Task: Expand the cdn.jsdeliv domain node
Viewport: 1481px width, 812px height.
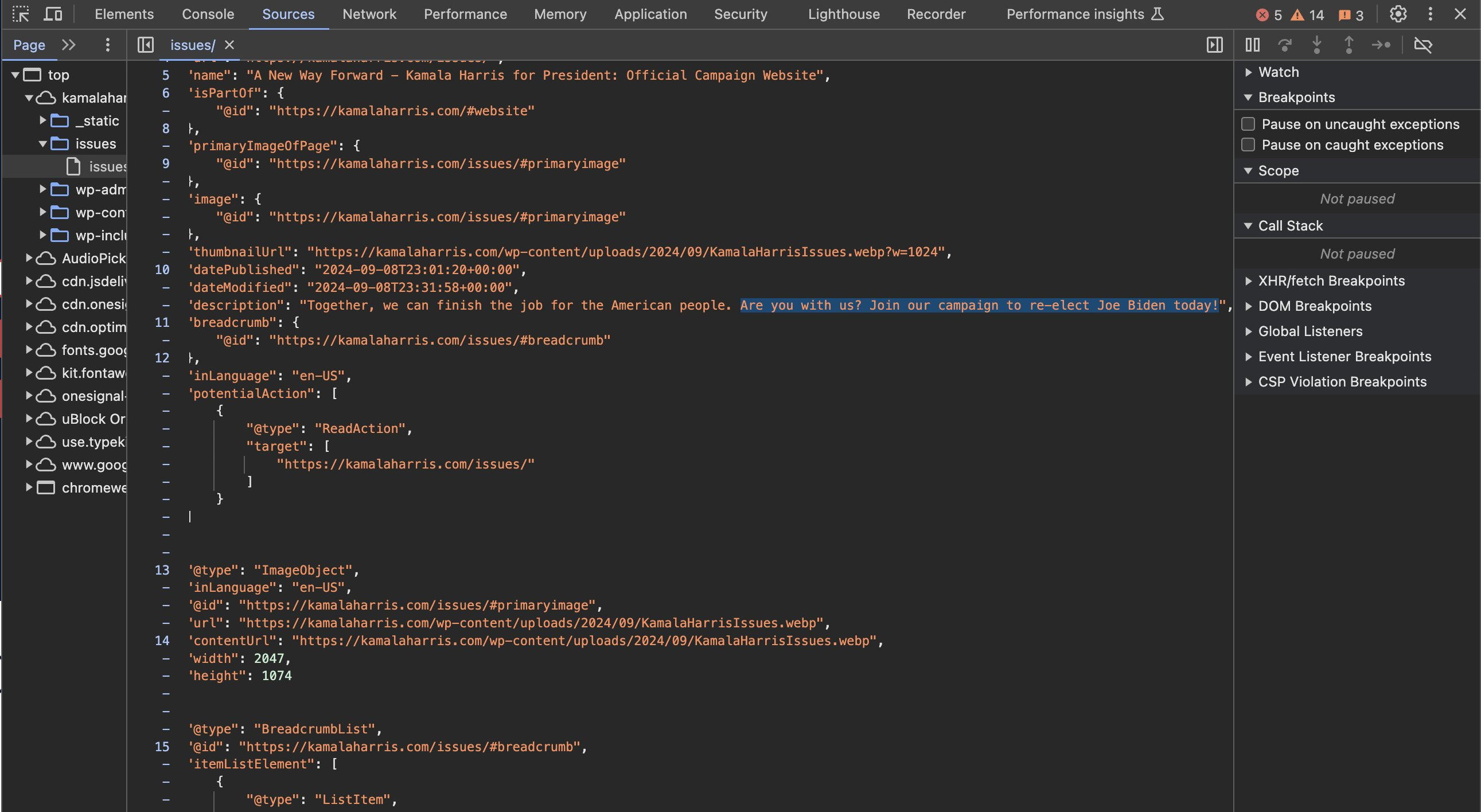Action: [29, 281]
